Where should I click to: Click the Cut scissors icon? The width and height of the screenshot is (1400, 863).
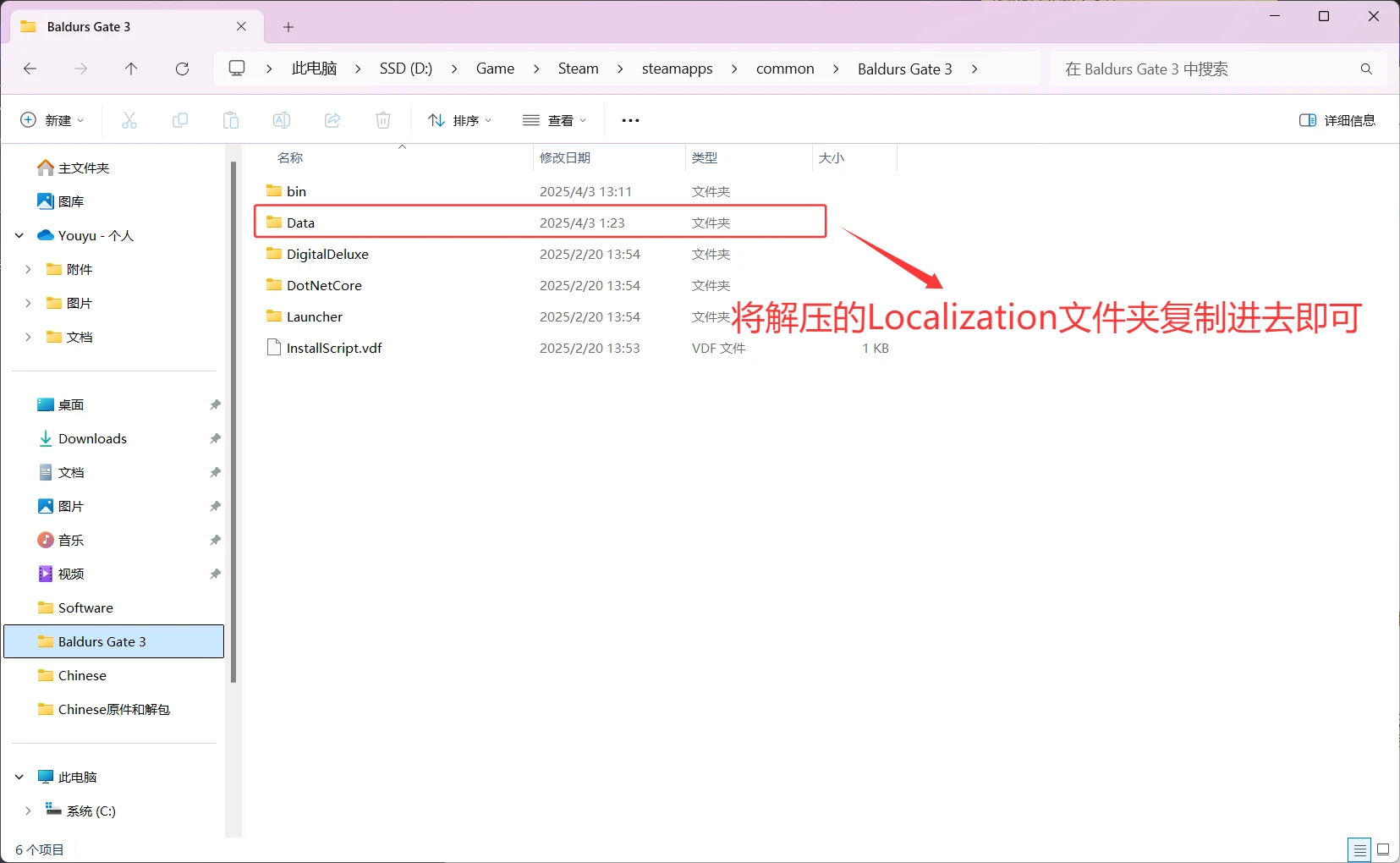point(129,120)
